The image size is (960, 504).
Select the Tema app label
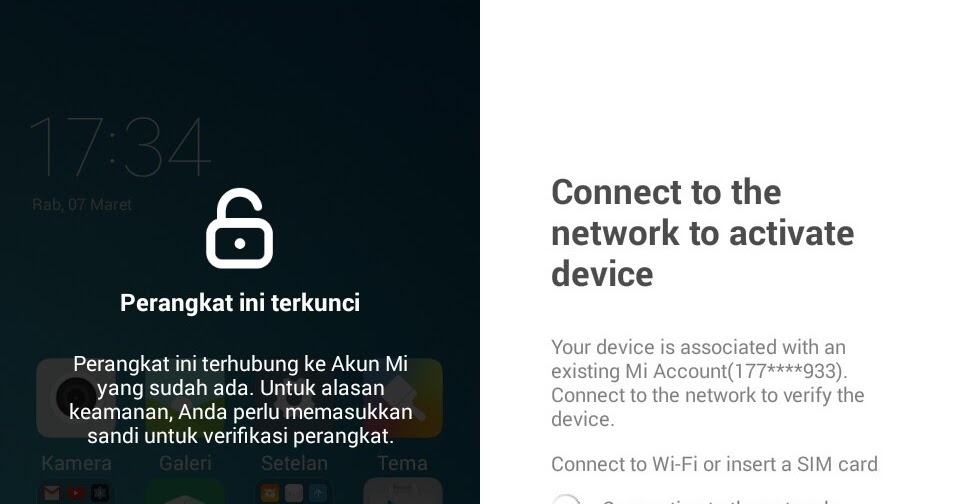coord(402,463)
